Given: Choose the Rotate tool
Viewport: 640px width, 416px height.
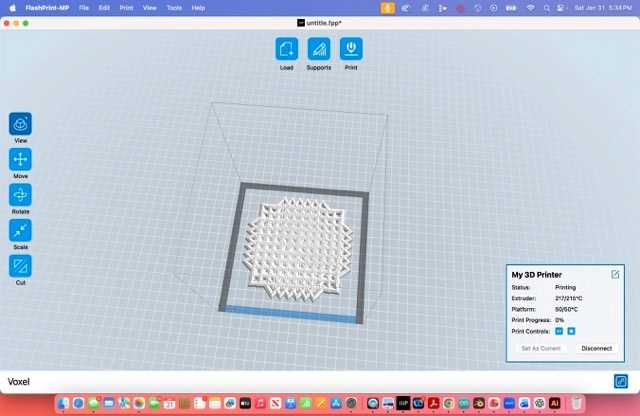Looking at the screenshot, I should tap(20, 195).
